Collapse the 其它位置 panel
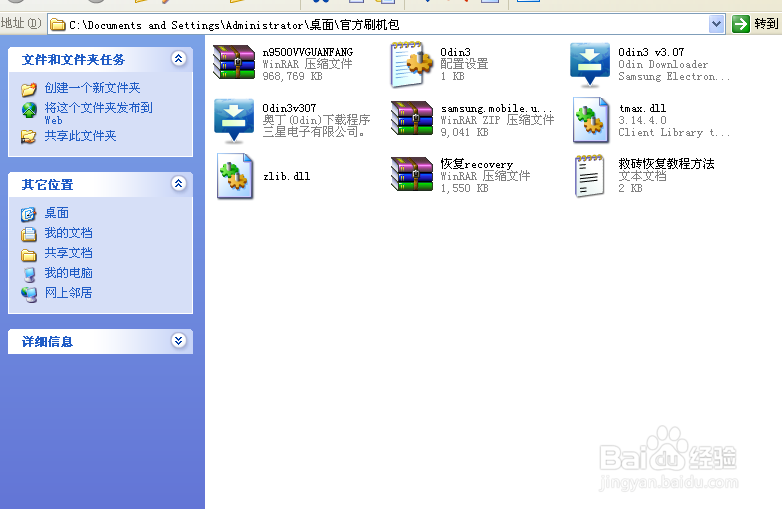This screenshot has height=509, width=782. click(x=178, y=183)
